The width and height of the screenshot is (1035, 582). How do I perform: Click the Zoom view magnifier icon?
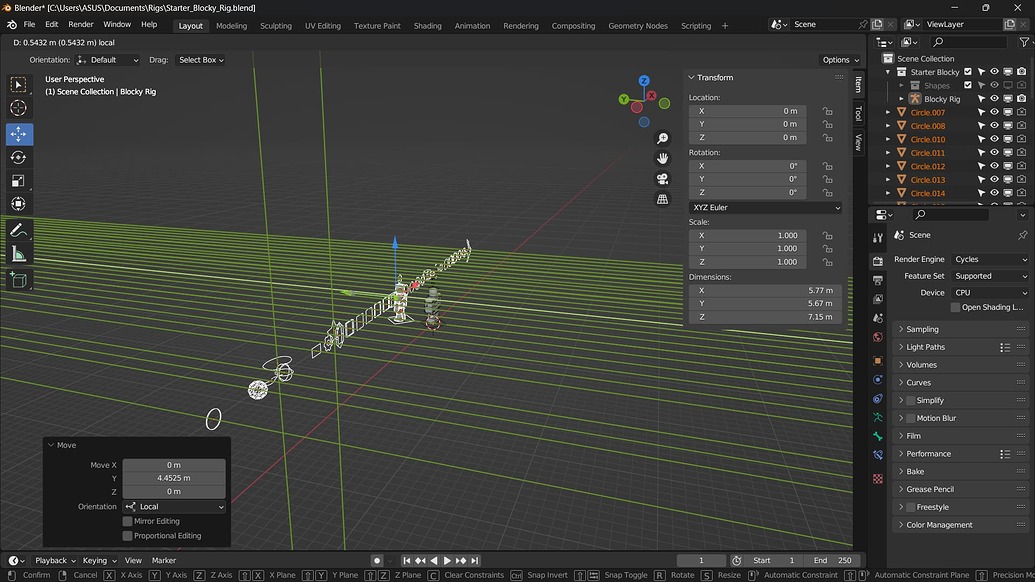point(662,138)
